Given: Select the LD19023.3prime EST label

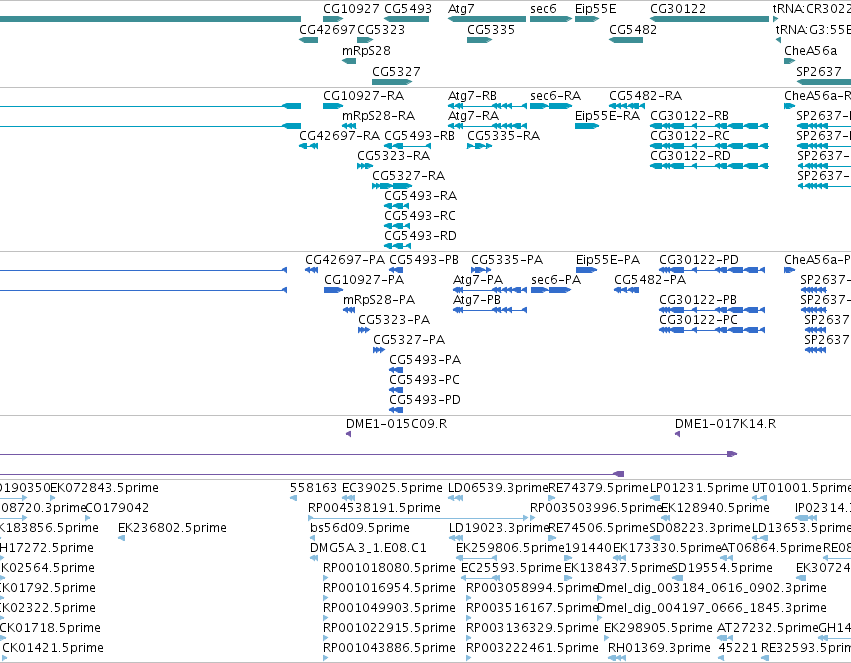Looking at the screenshot, I should 499,528.
